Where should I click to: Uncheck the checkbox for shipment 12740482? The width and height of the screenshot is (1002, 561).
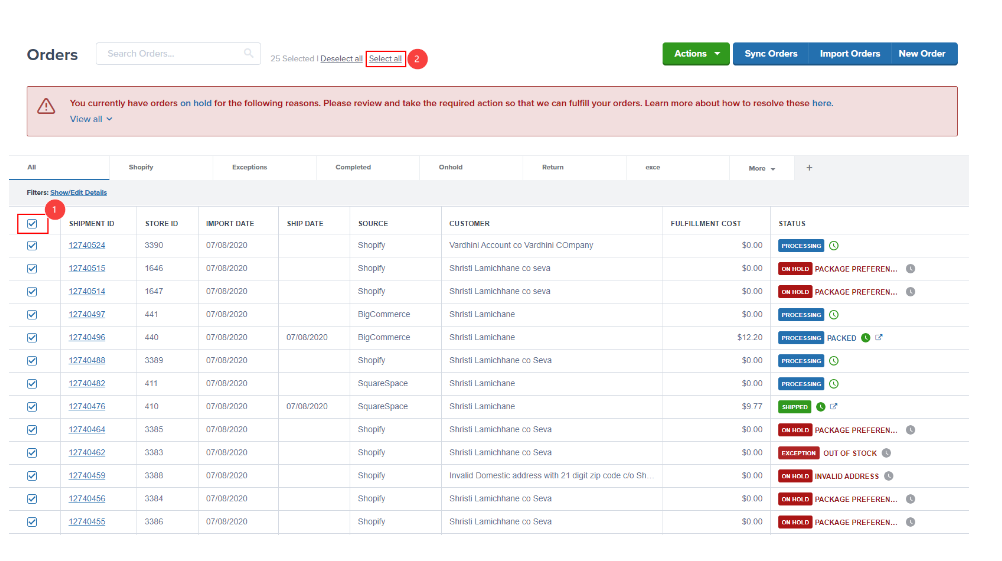32,383
